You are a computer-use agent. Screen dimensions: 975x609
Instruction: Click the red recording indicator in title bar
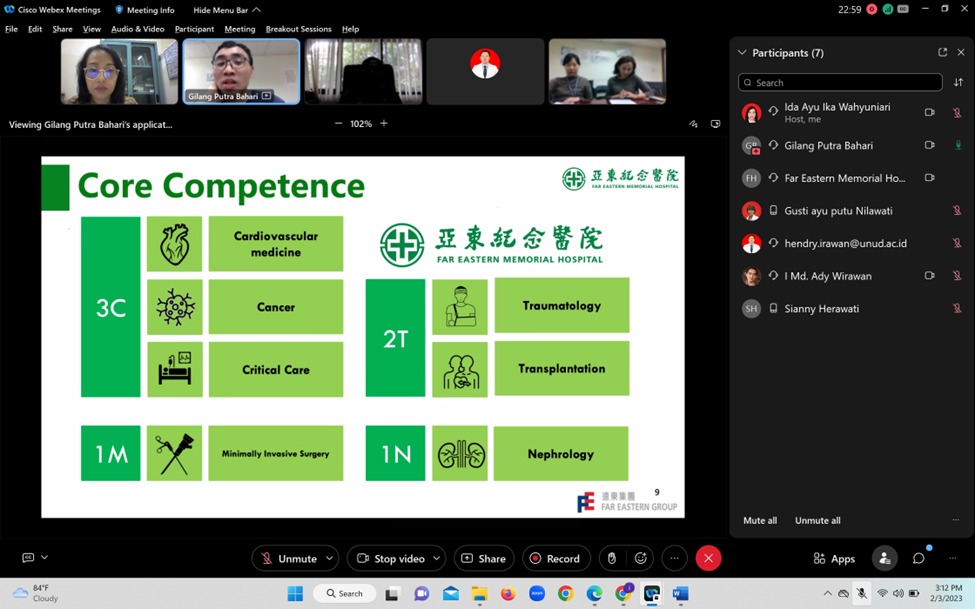(x=872, y=9)
